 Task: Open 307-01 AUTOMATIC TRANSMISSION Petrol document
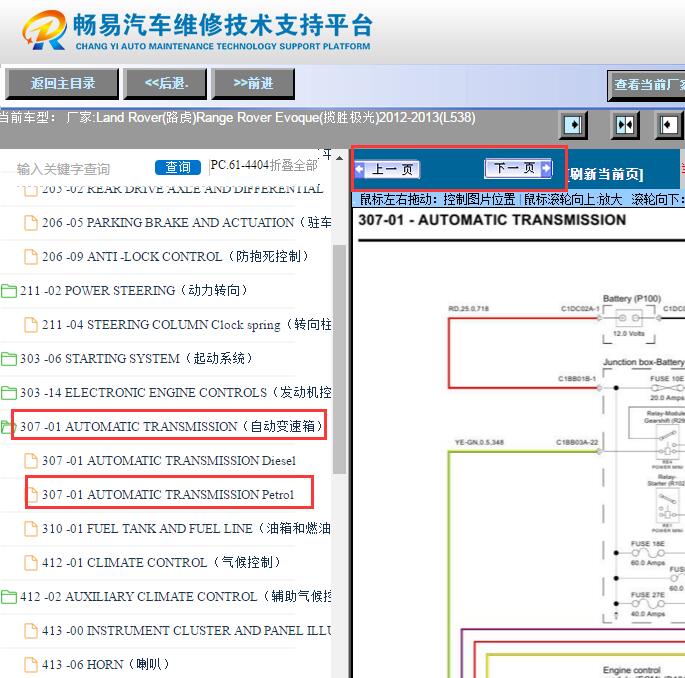pos(168,495)
